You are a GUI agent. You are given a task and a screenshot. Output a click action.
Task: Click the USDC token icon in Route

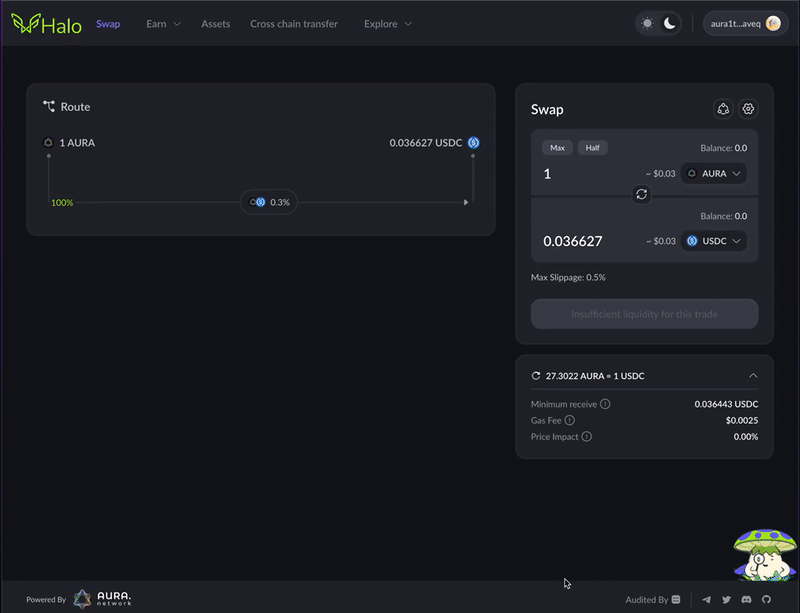point(473,142)
